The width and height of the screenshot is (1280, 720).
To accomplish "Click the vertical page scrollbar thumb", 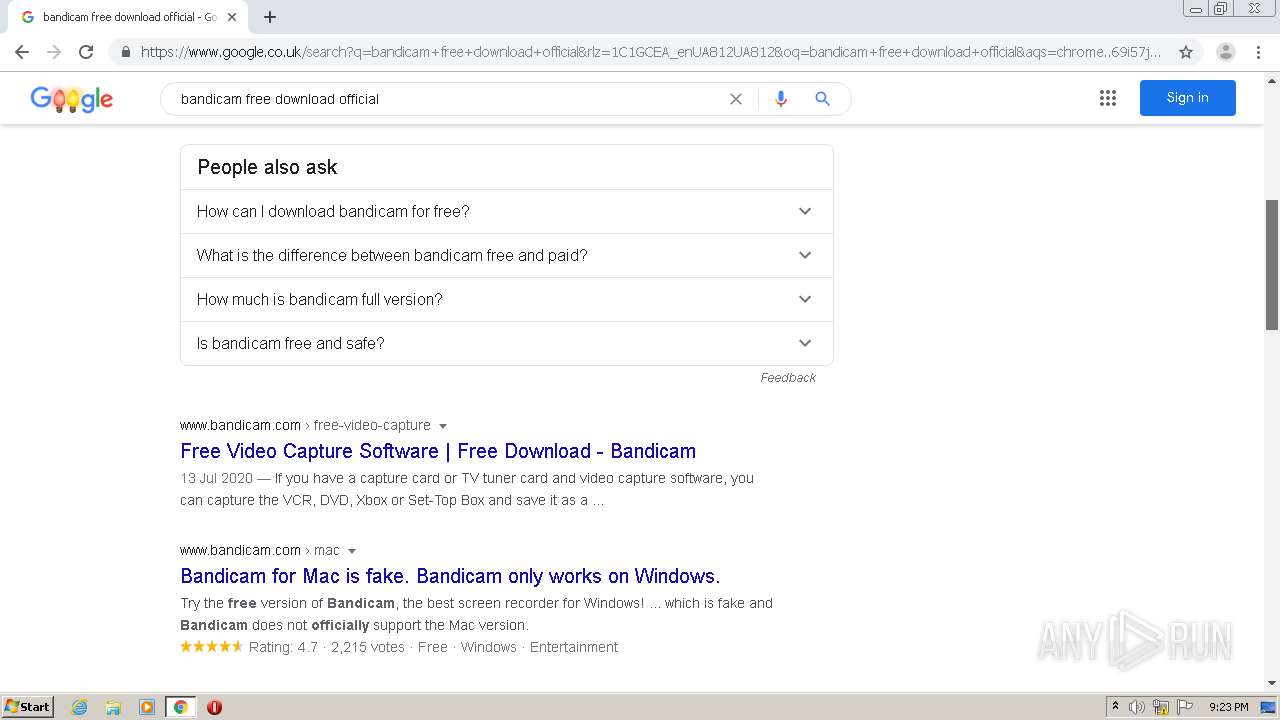I will click(x=1272, y=265).
